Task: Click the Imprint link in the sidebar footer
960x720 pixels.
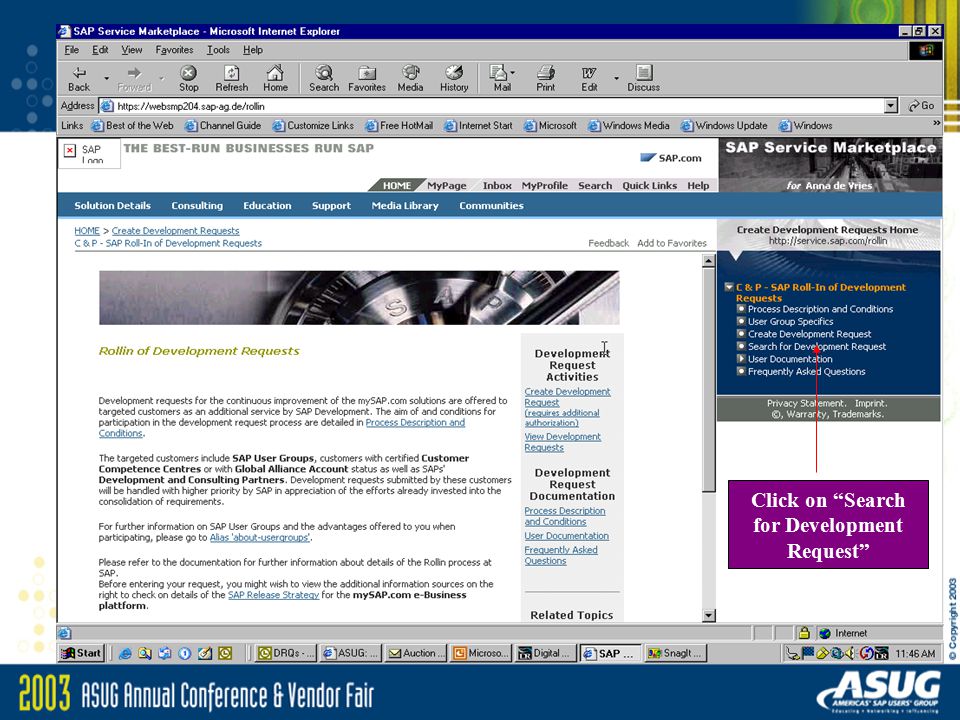Action: point(870,403)
